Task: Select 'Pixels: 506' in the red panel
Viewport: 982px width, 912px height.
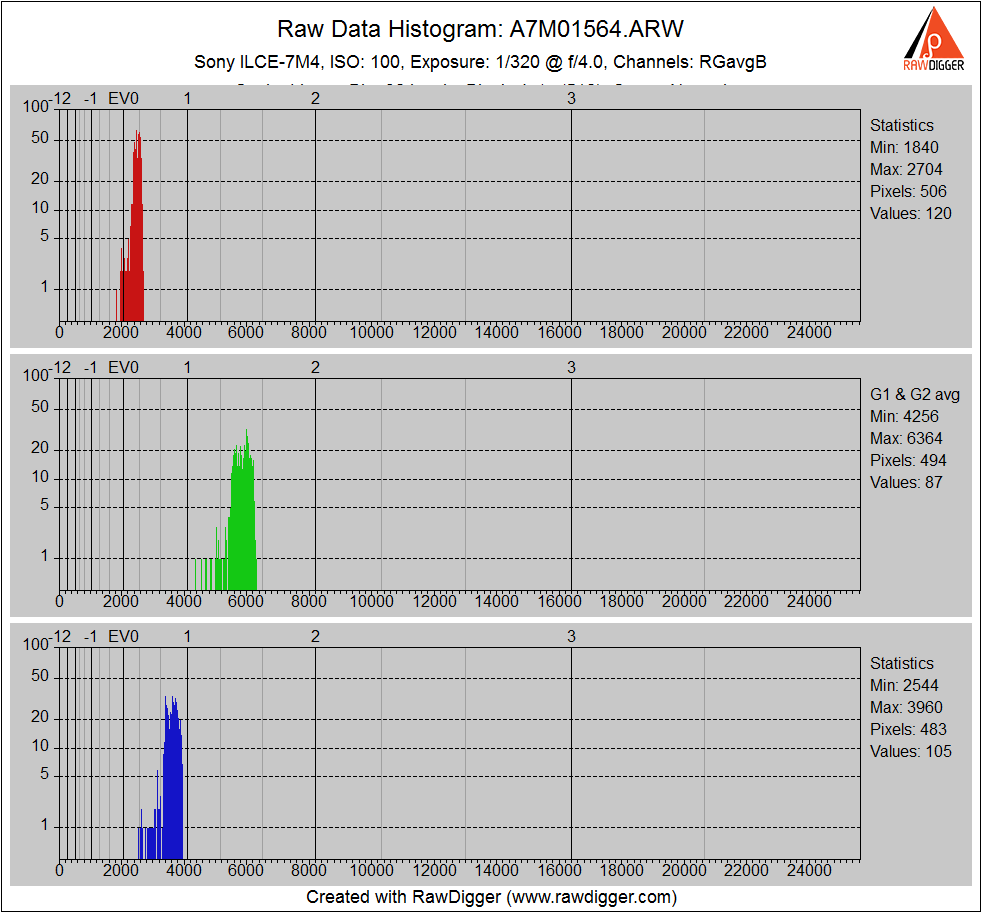Action: (x=908, y=191)
